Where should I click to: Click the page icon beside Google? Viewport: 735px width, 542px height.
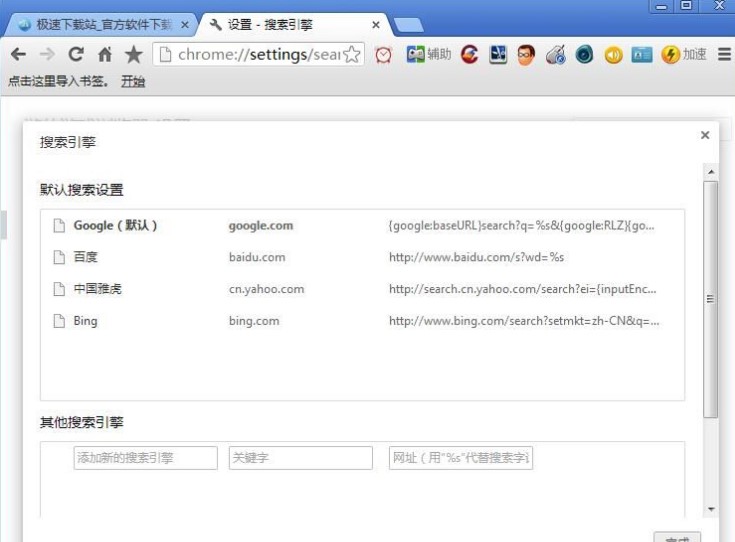pos(59,226)
